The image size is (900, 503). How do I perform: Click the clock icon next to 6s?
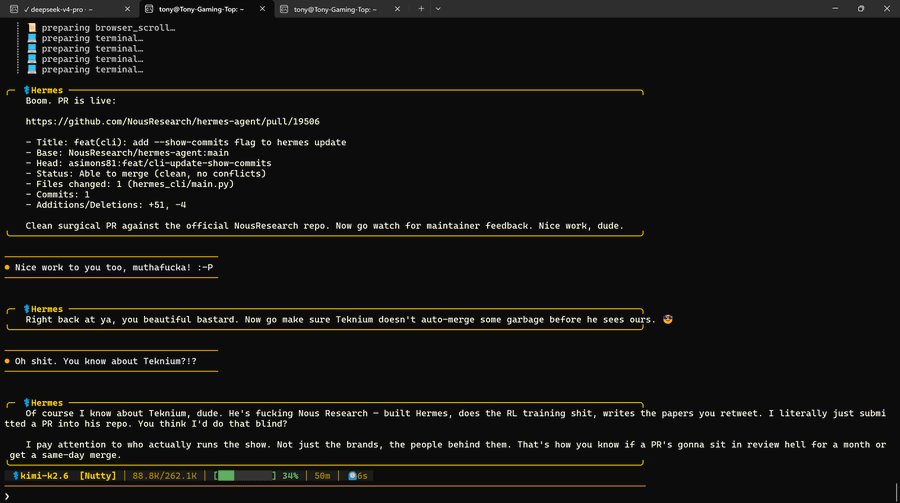pos(352,475)
